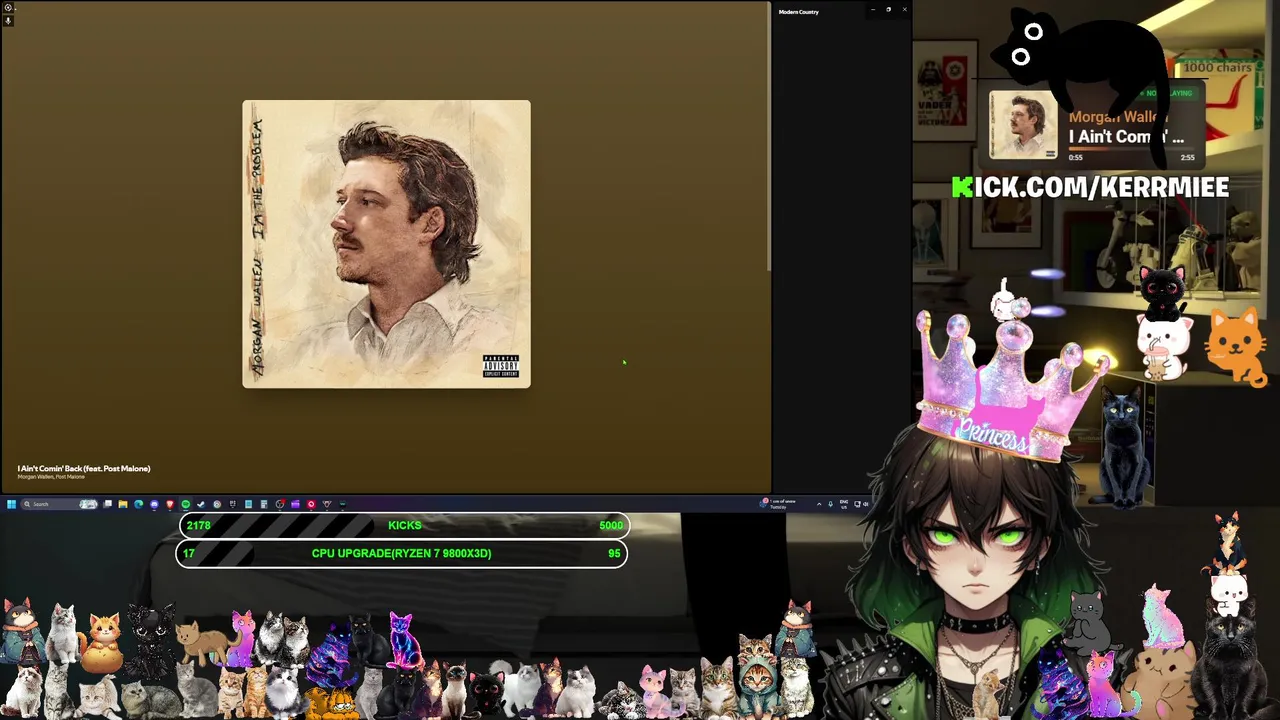Screen dimensions: 1280x720
Task: Open File Explorer from the taskbar
Action: 123,504
